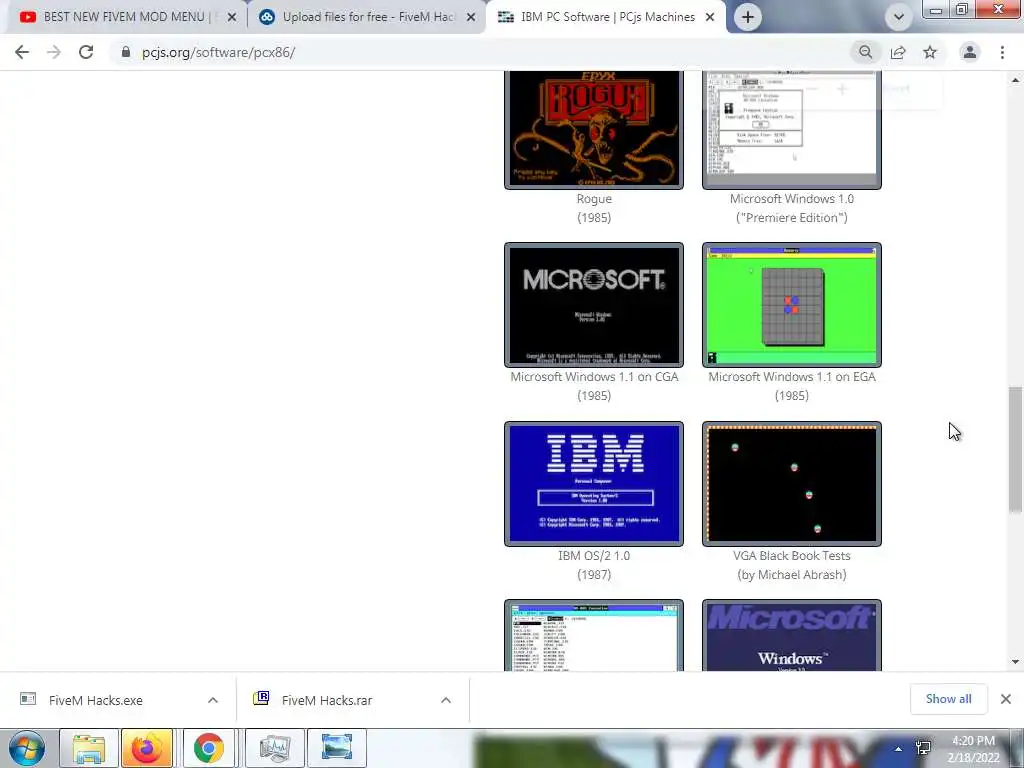Open the downloaded FiveM Hacks.rar file

click(x=327, y=700)
